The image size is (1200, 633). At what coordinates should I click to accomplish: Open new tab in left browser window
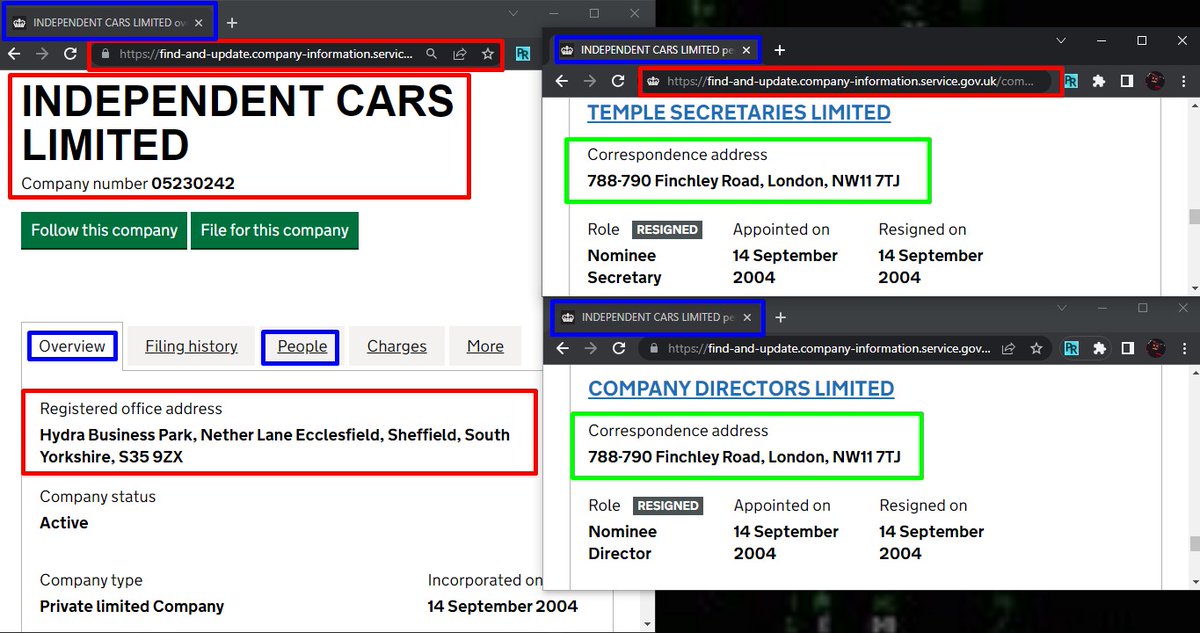(x=231, y=22)
